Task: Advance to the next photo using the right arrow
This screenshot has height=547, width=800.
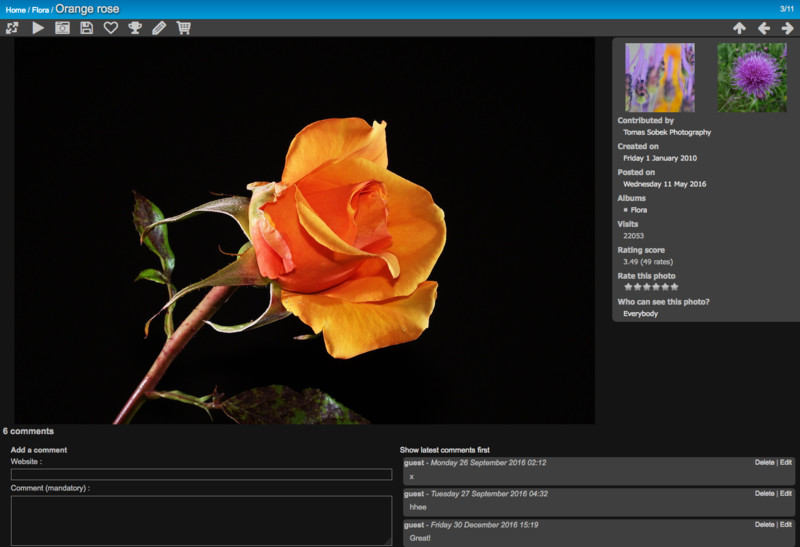Action: (788, 28)
